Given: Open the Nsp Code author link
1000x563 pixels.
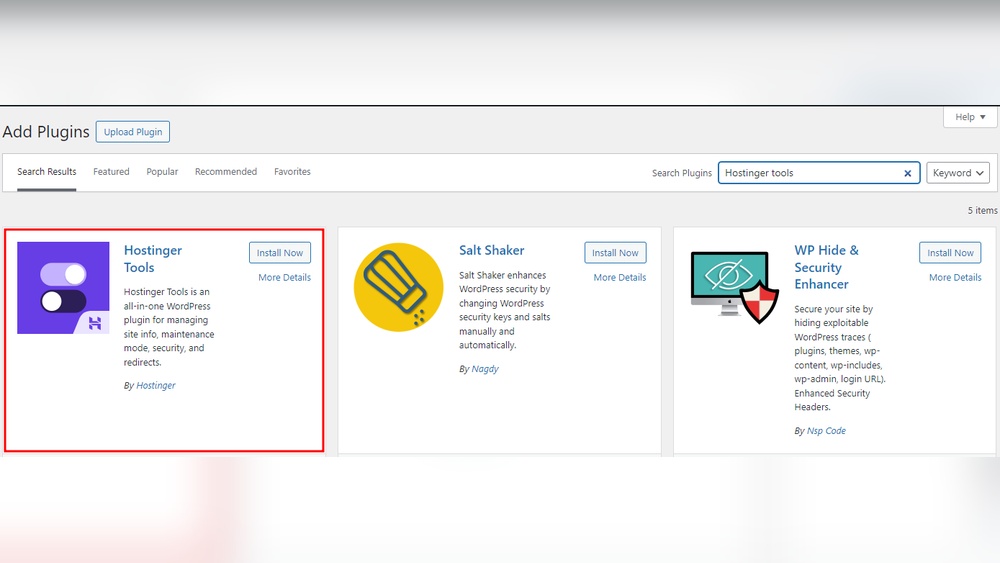Looking at the screenshot, I should [x=827, y=430].
